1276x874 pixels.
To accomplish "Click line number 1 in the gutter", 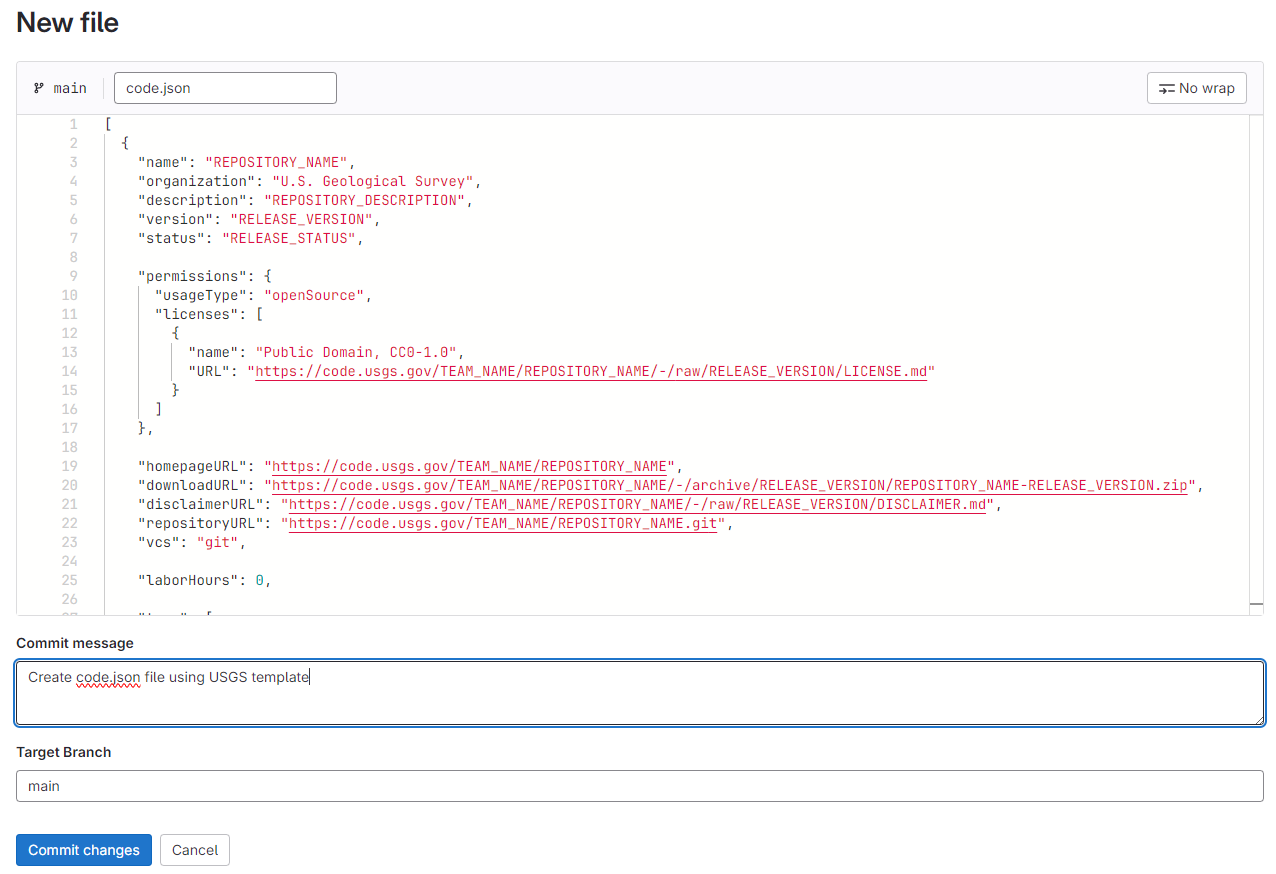I will [x=73, y=124].
